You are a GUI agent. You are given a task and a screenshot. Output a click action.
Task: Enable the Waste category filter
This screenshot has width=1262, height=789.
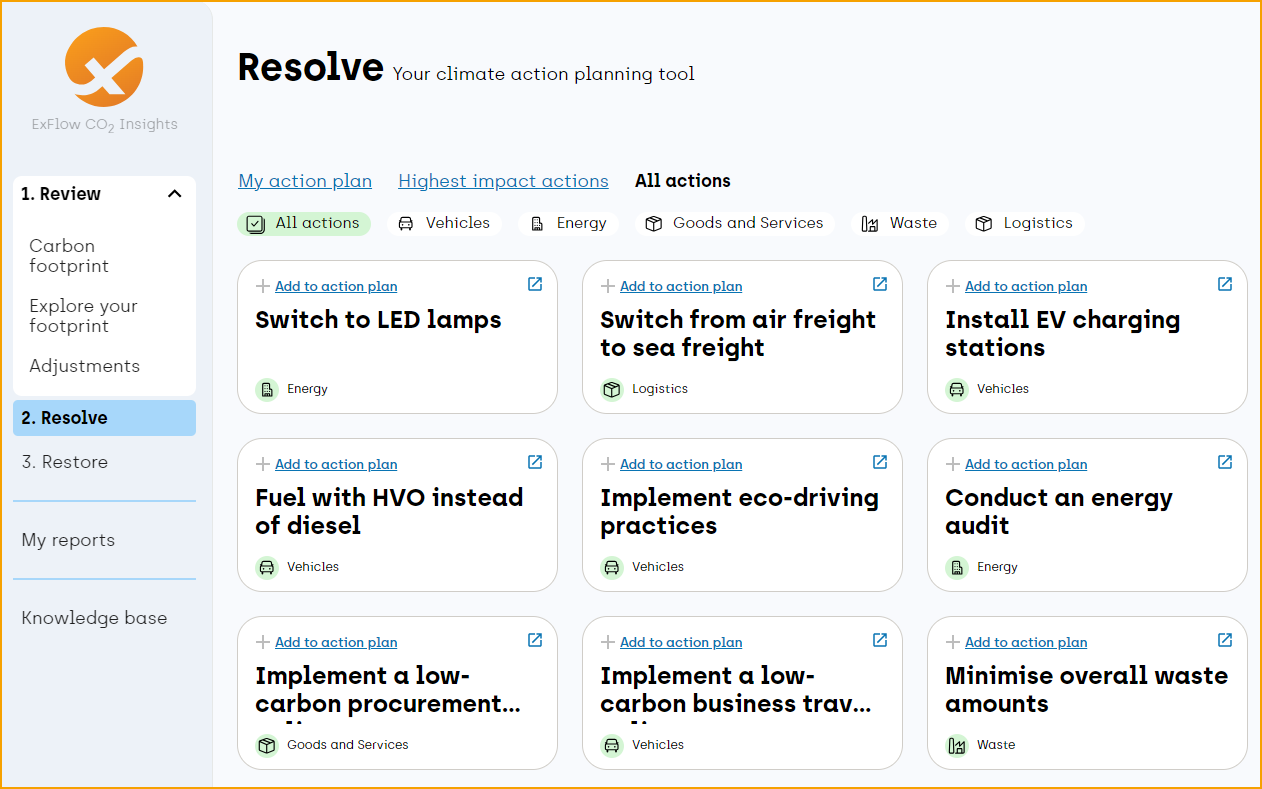[x=899, y=223]
